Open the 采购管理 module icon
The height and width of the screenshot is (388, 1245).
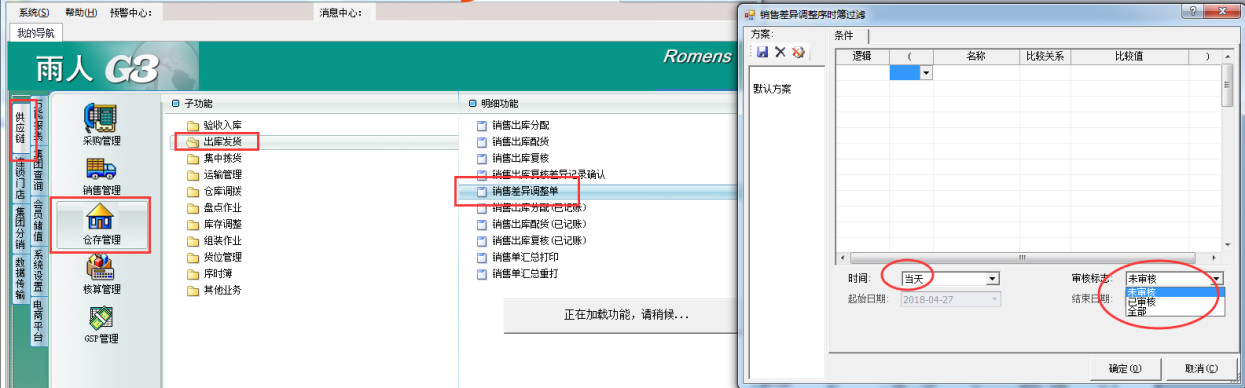point(100,118)
